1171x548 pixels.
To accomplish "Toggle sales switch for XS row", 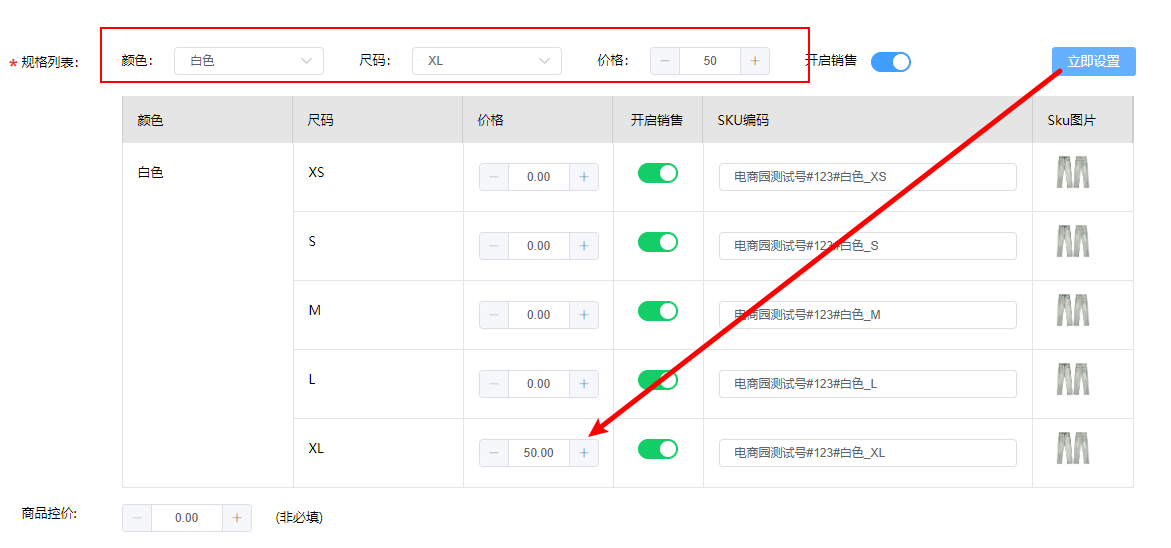I will (x=658, y=172).
